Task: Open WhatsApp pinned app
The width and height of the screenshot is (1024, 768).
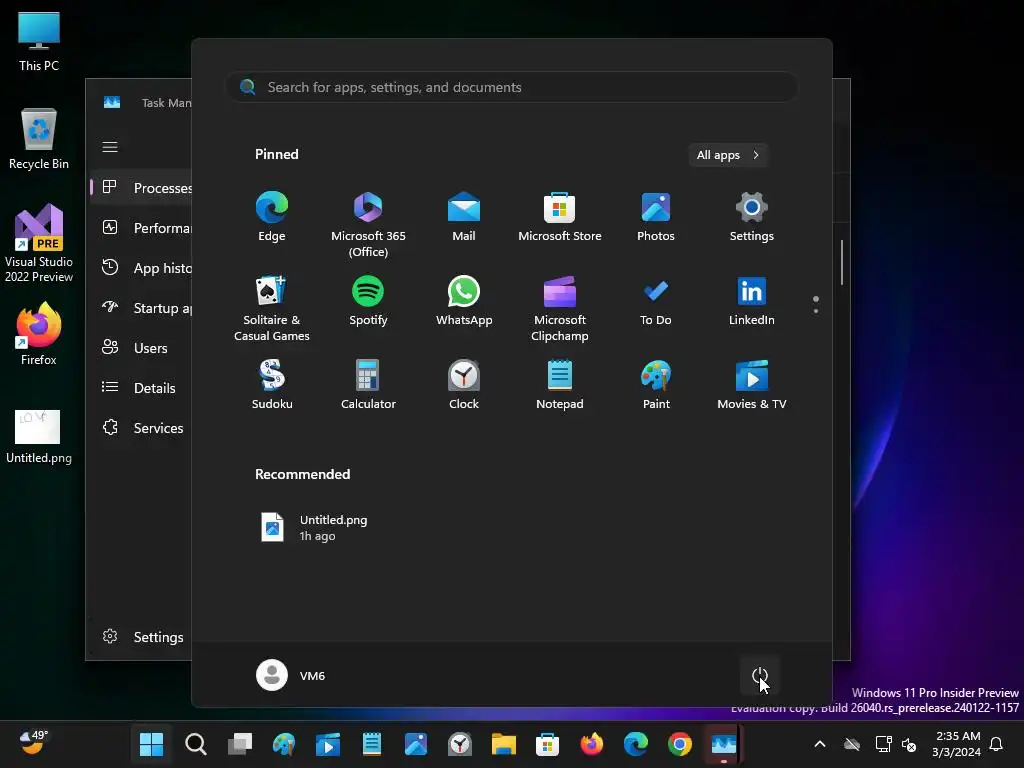Action: [464, 301]
